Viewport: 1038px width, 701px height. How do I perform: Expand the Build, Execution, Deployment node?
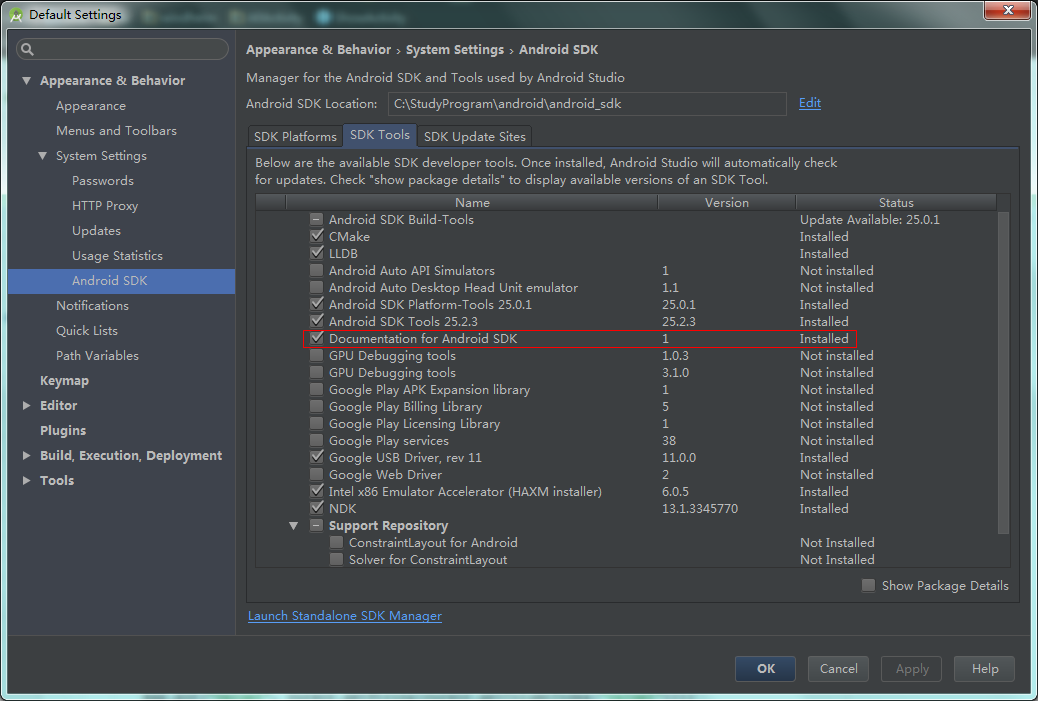click(27, 456)
